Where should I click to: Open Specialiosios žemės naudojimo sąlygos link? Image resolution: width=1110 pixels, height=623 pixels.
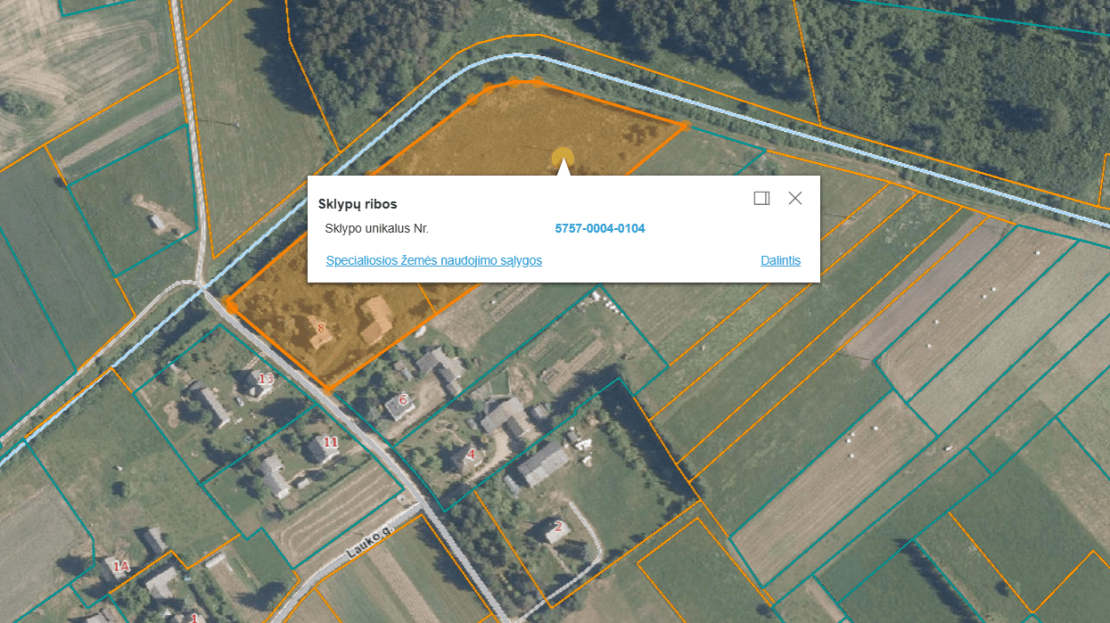pyautogui.click(x=434, y=261)
